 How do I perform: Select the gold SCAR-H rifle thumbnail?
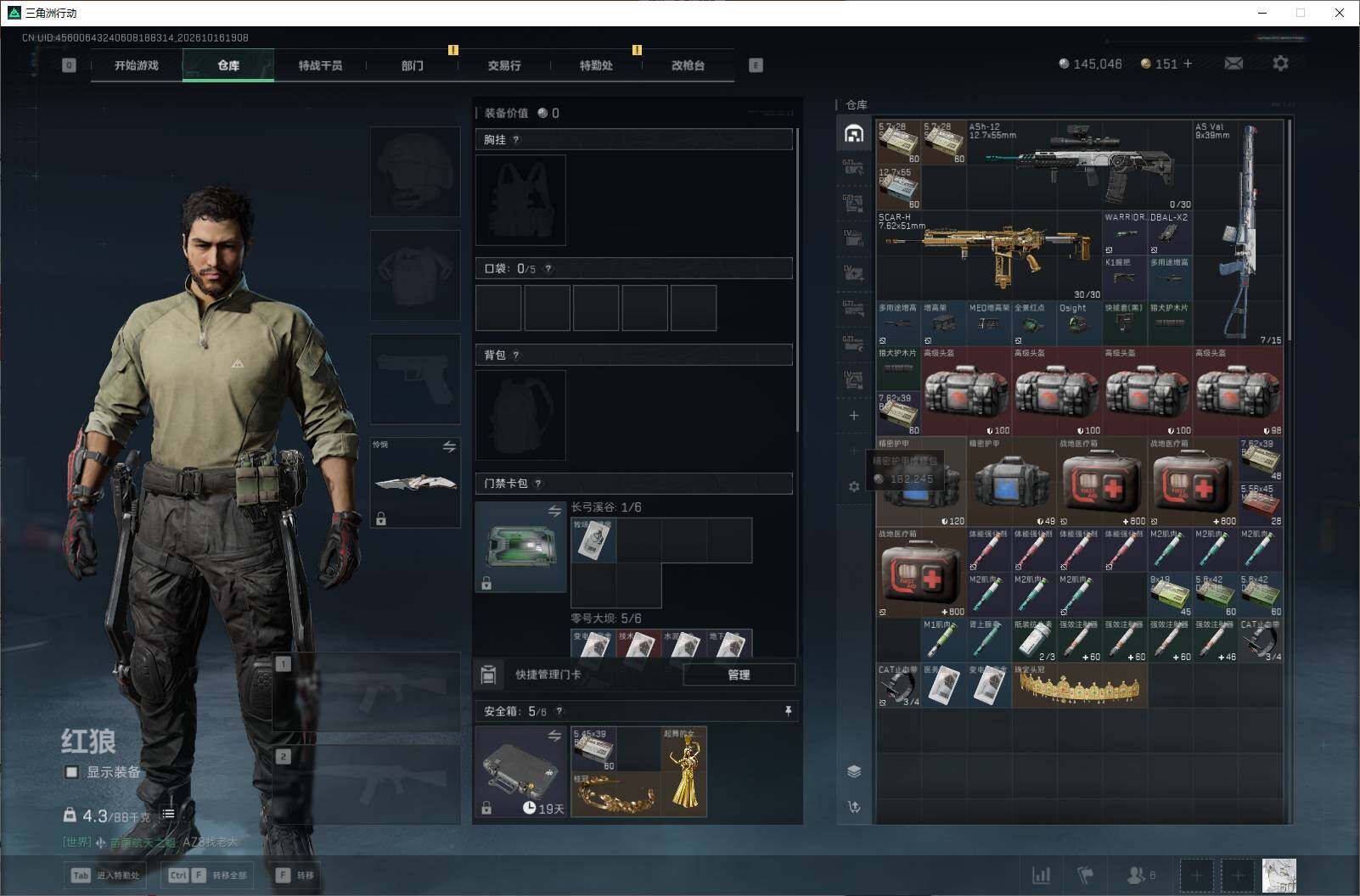coord(988,255)
